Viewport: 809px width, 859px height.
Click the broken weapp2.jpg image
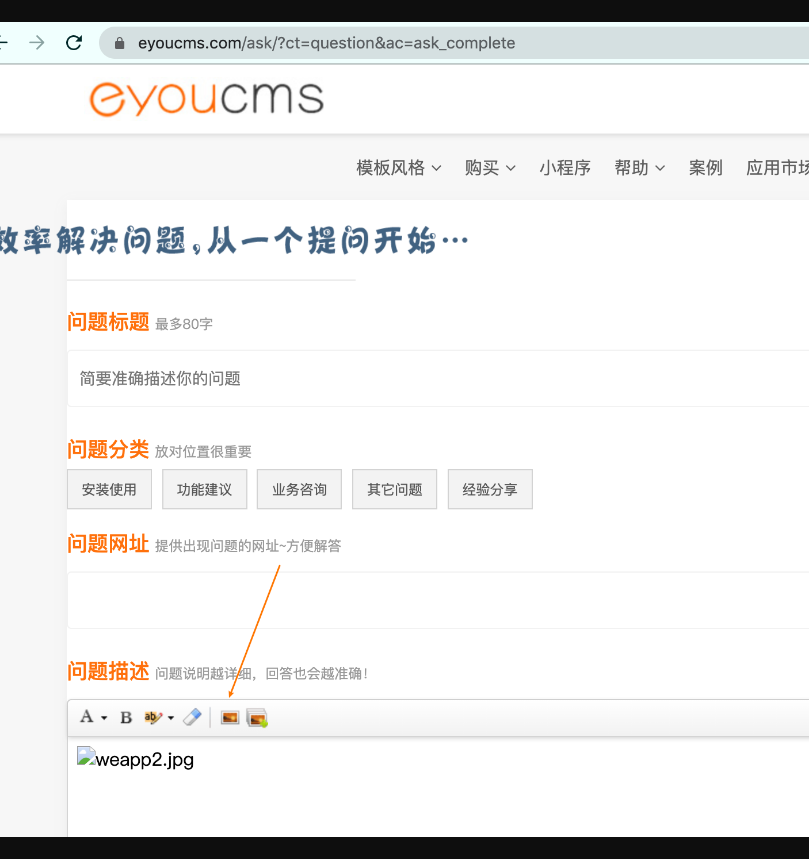[x=135, y=760]
